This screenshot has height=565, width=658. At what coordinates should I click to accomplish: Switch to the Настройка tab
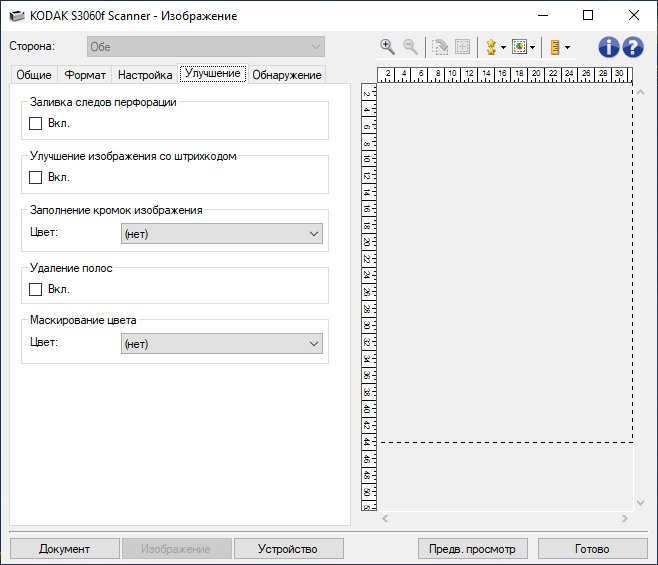[145, 75]
